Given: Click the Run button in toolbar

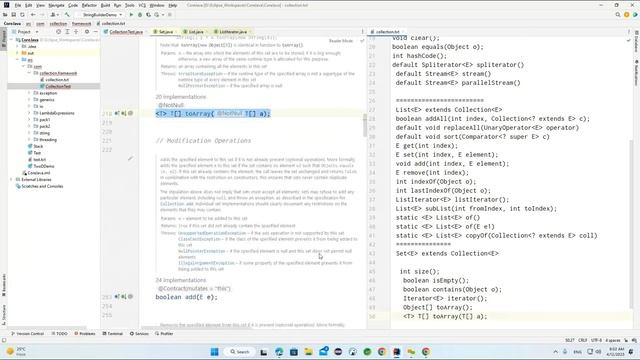Looking at the screenshot, I should (131, 15).
